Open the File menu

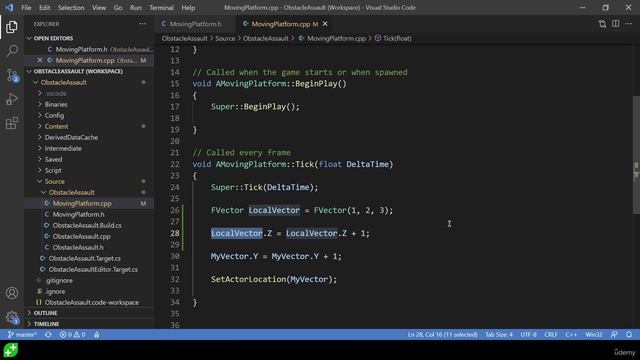(x=26, y=8)
